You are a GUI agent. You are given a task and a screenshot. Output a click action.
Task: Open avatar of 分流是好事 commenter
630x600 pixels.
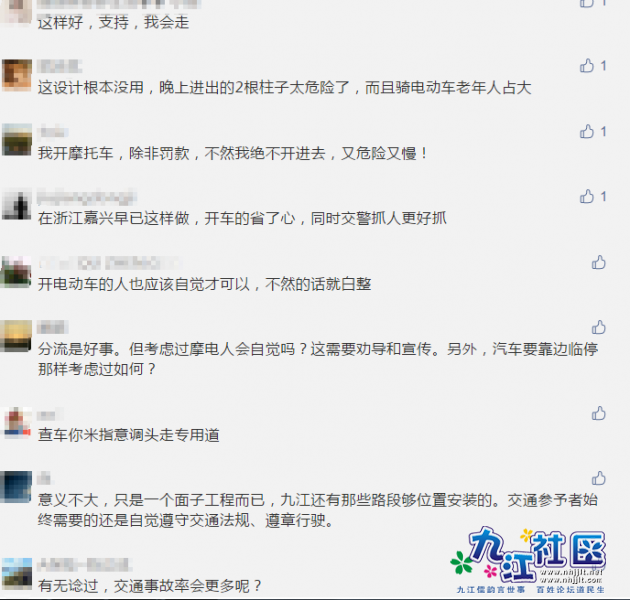(16, 336)
